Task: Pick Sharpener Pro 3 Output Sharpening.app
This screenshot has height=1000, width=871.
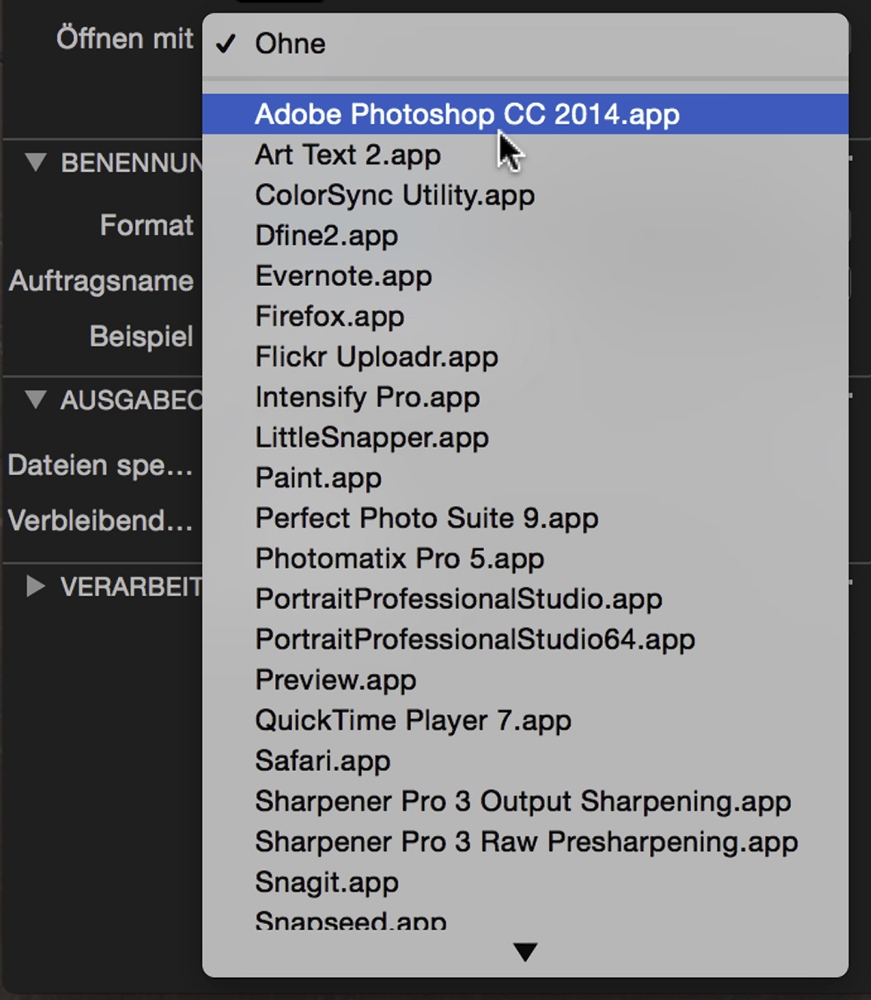Action: [525, 802]
